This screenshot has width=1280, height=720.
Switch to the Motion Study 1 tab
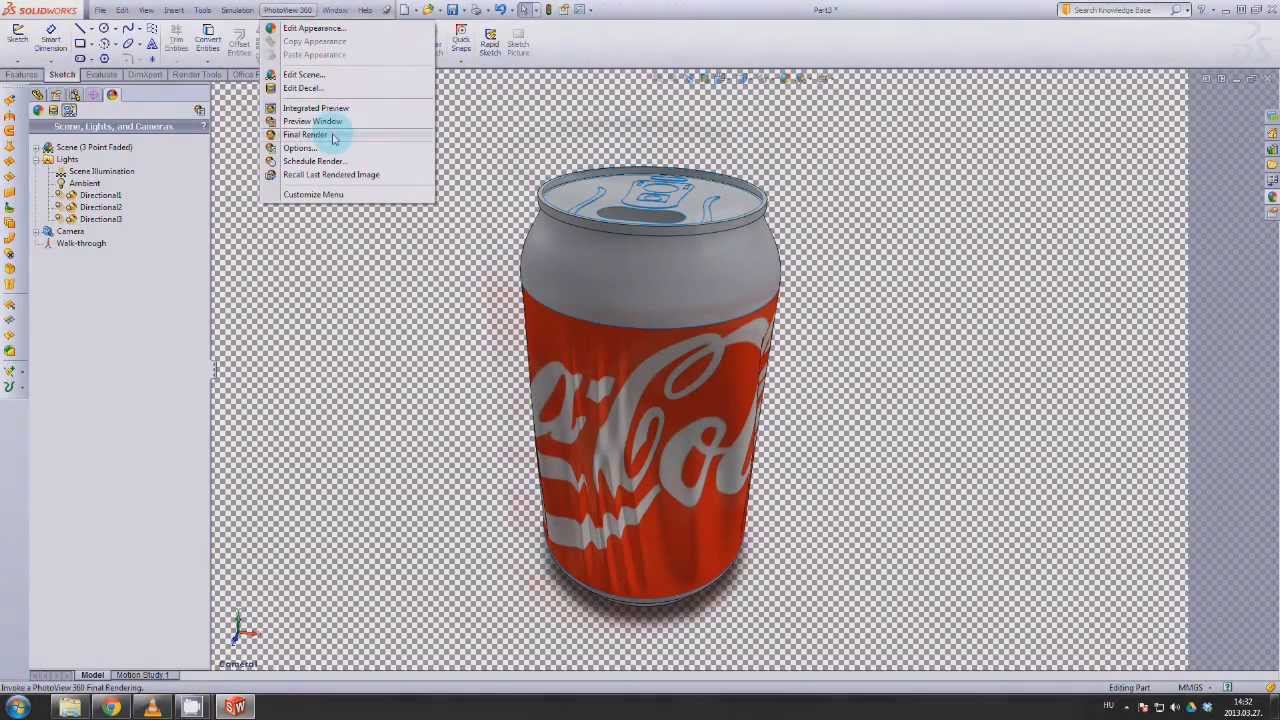(142, 675)
